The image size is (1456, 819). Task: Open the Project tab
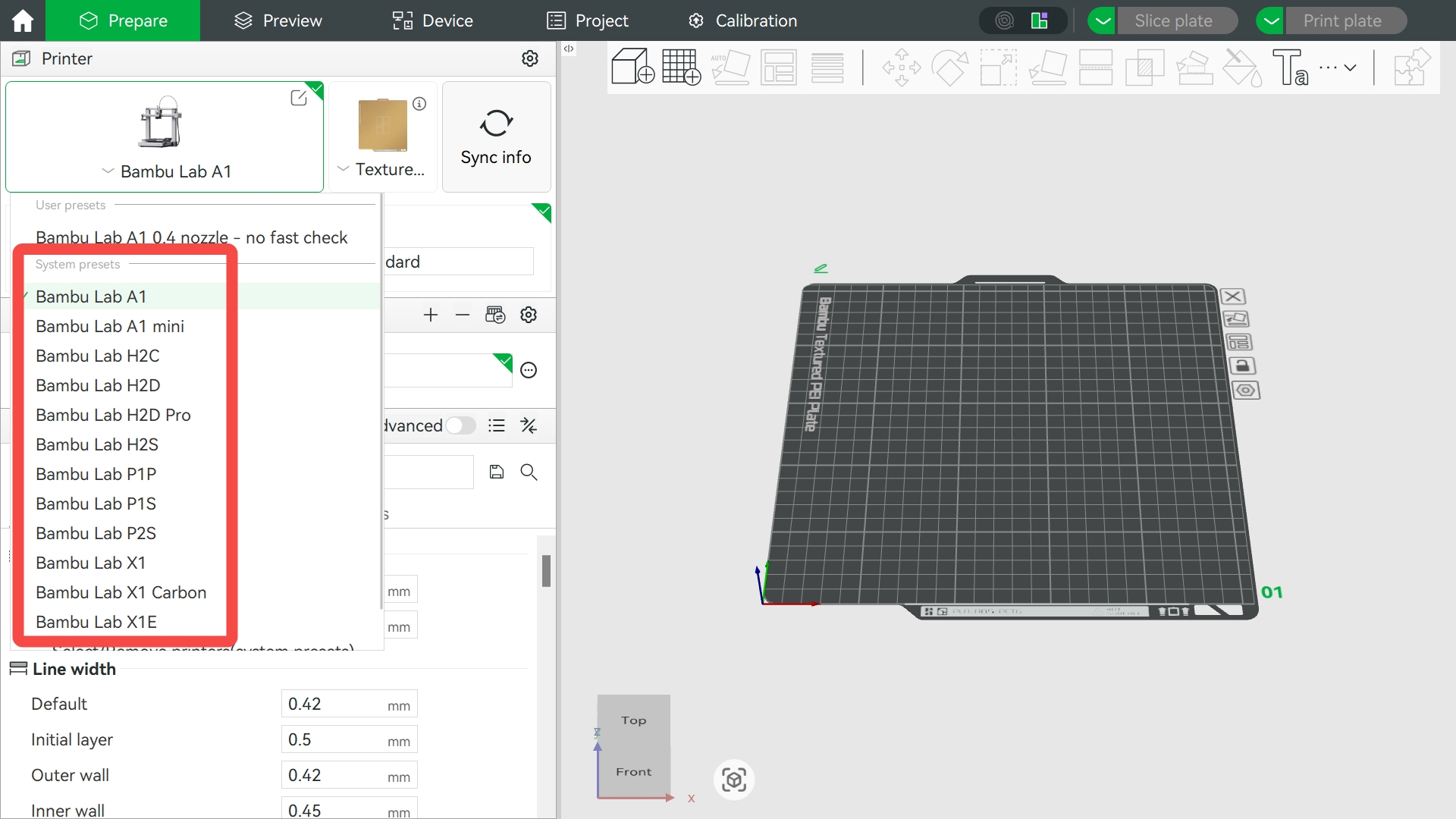588,20
